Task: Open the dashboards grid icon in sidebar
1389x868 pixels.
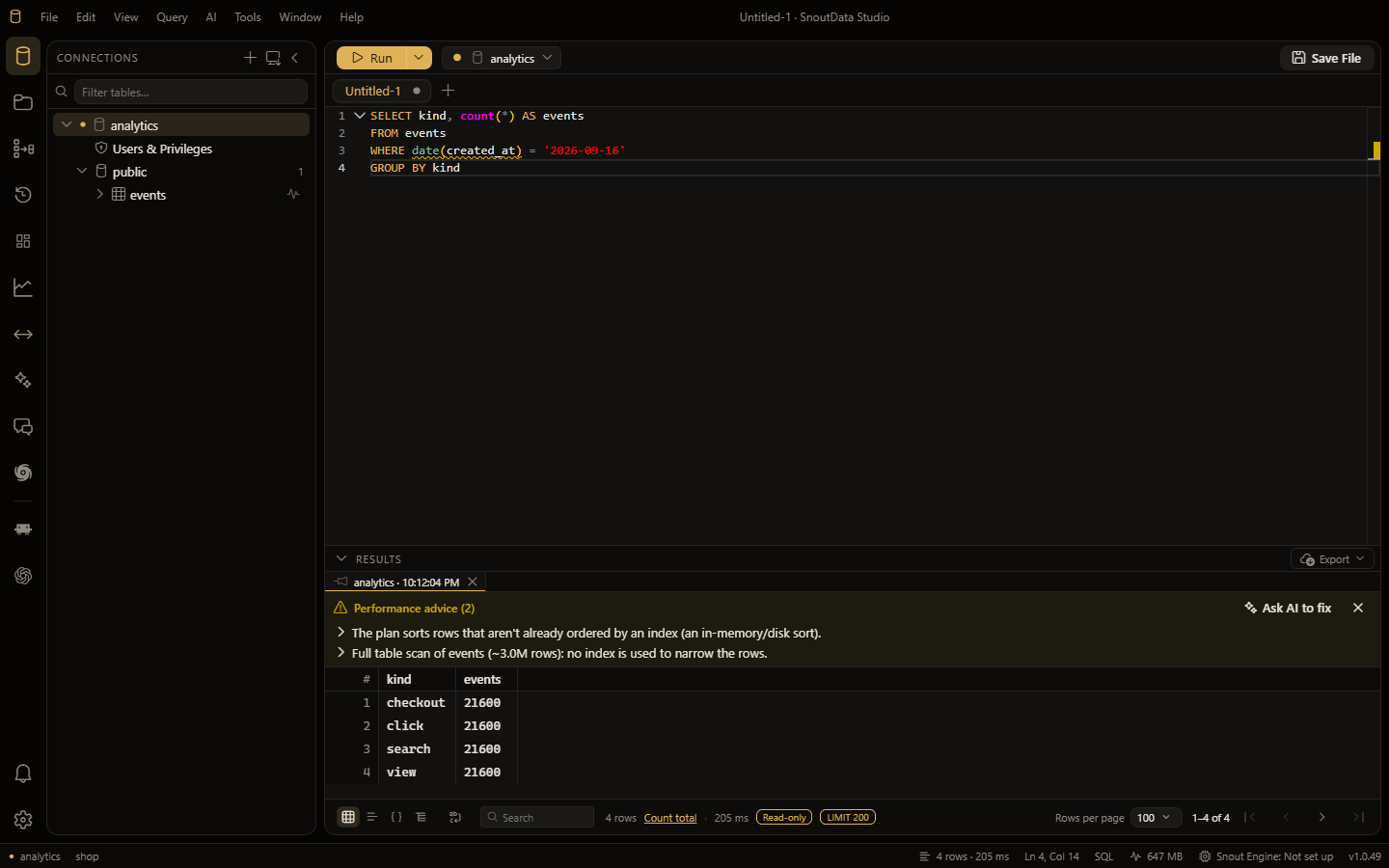Action: tap(23, 241)
